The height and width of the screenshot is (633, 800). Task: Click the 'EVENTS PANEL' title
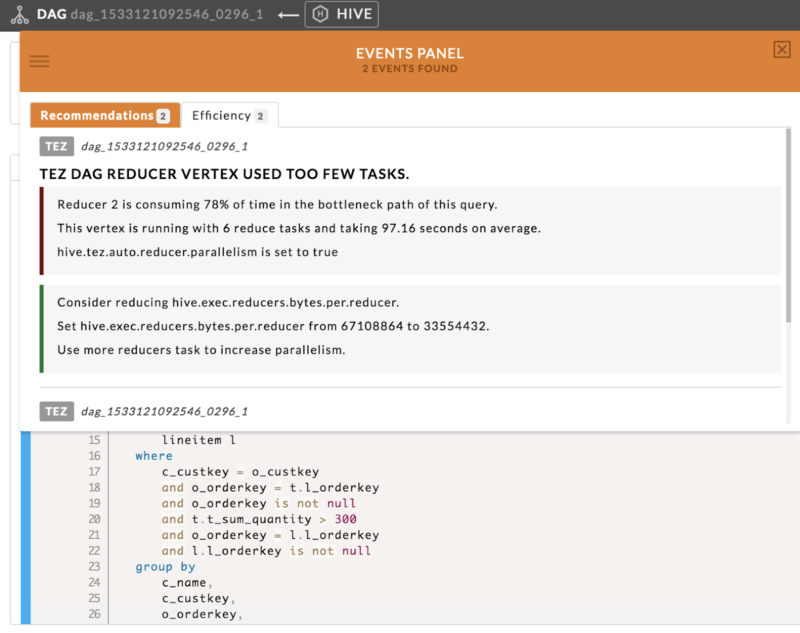tap(410, 54)
